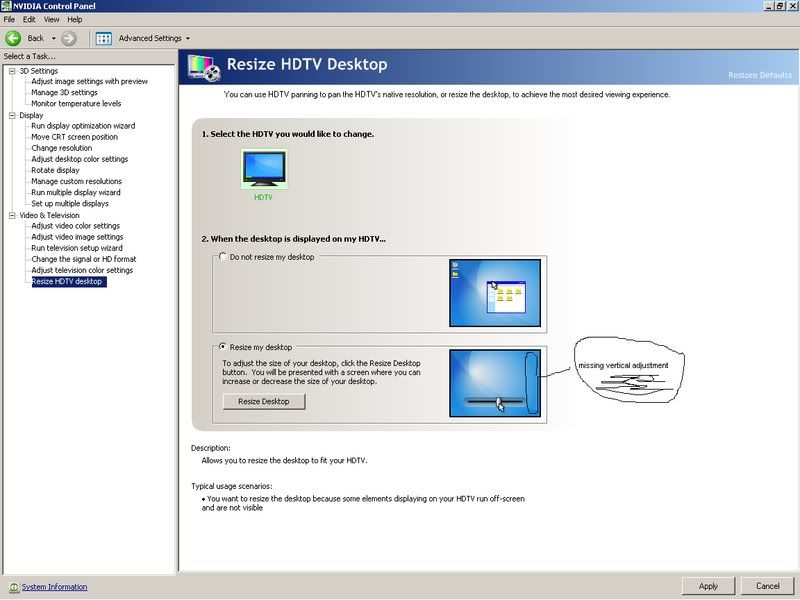Open 'Run multiple display wizard' task
Viewport: 800px width, 600px height.
[76, 193]
